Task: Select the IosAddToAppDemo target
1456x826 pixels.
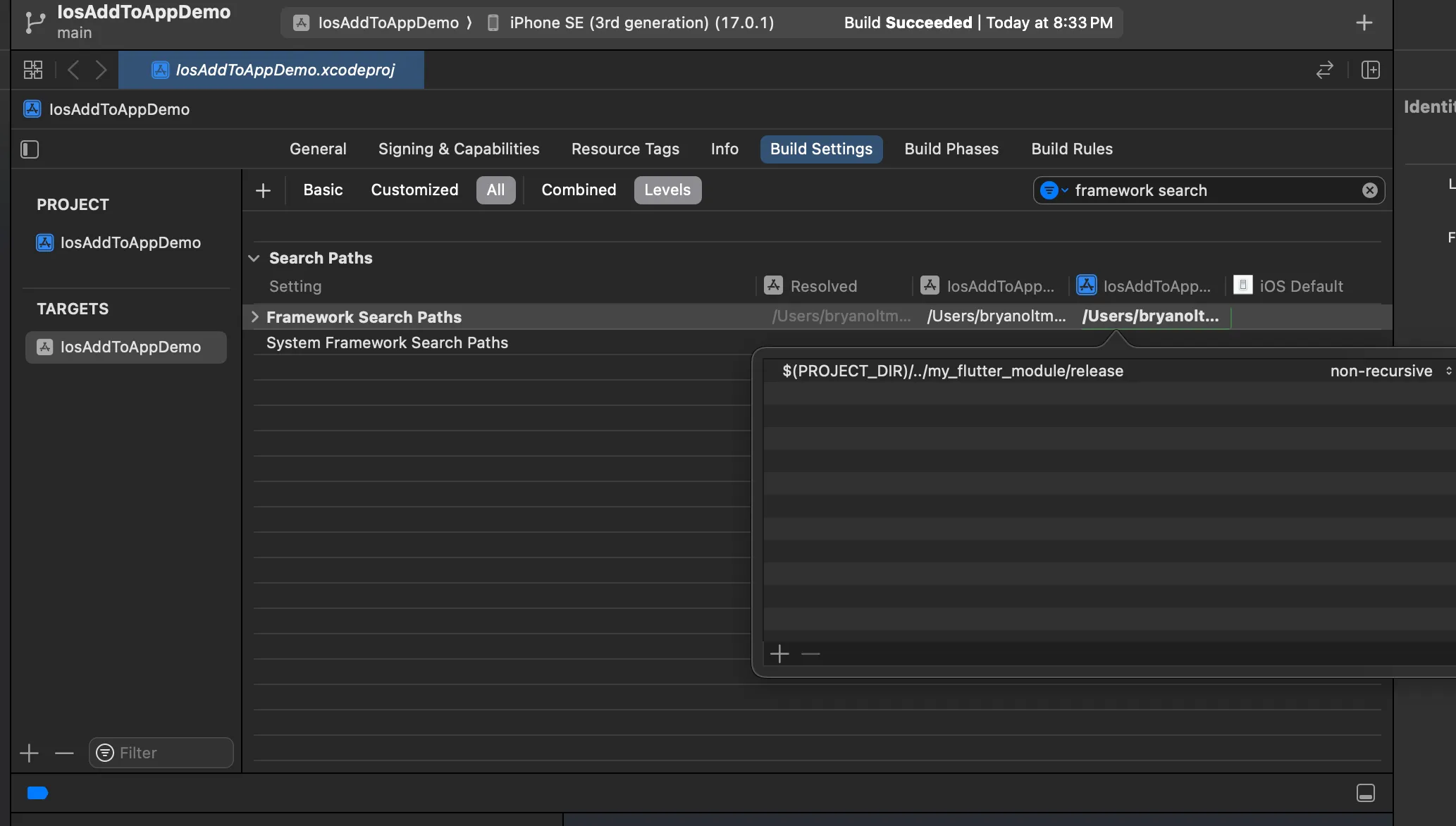Action: [x=125, y=347]
